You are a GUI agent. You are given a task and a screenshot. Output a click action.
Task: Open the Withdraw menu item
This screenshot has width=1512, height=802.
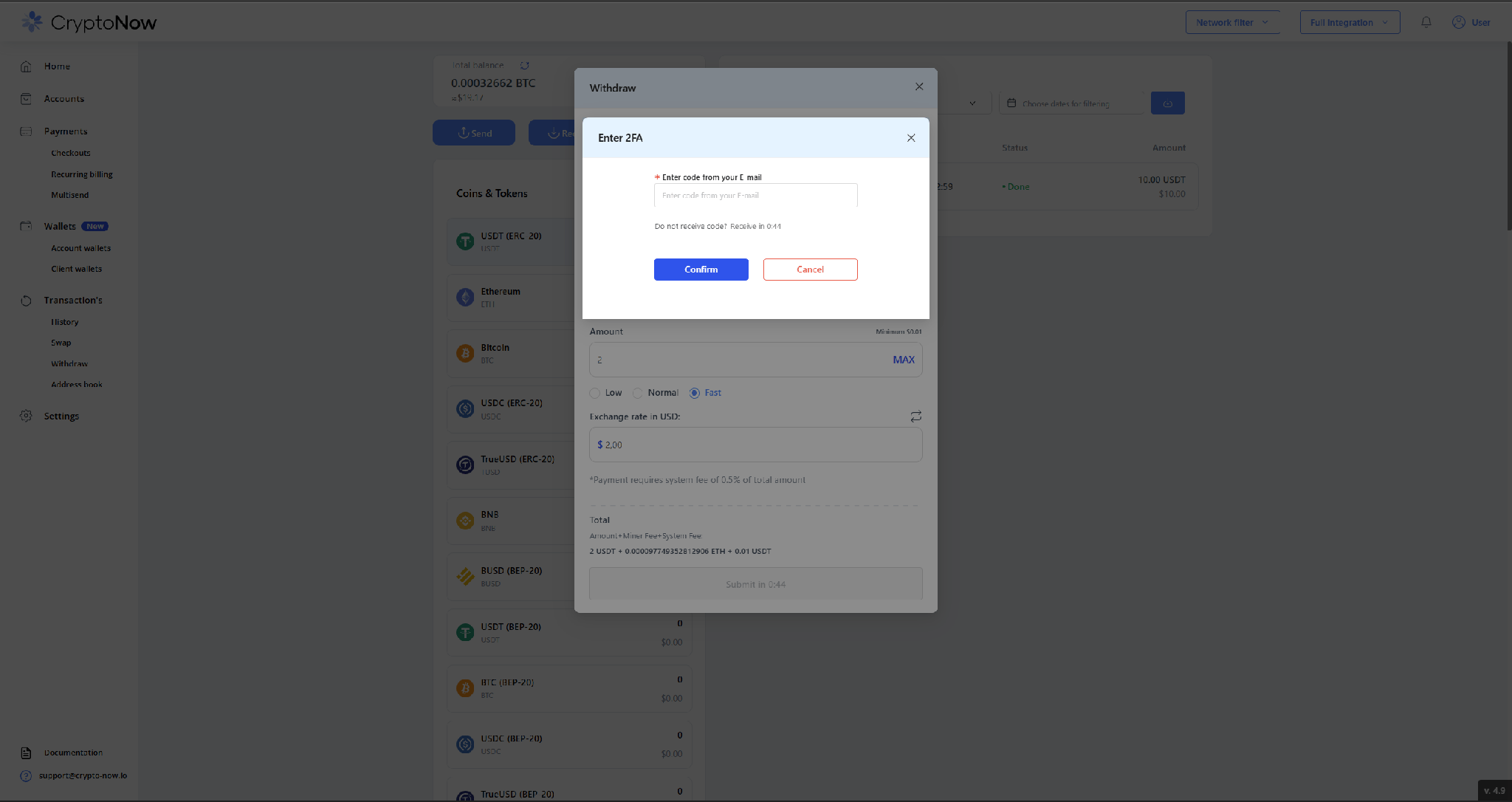point(69,363)
